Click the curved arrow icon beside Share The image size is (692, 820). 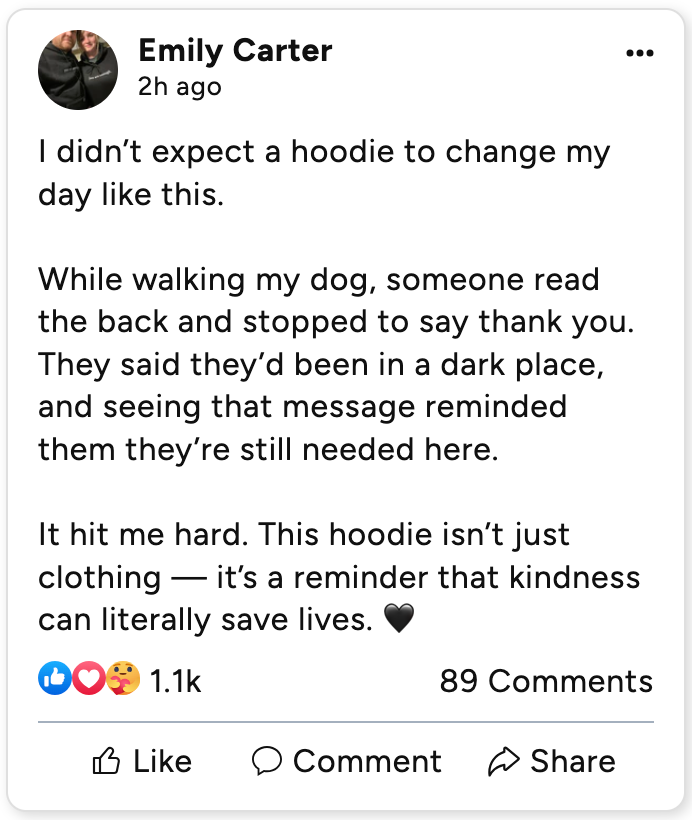click(503, 762)
